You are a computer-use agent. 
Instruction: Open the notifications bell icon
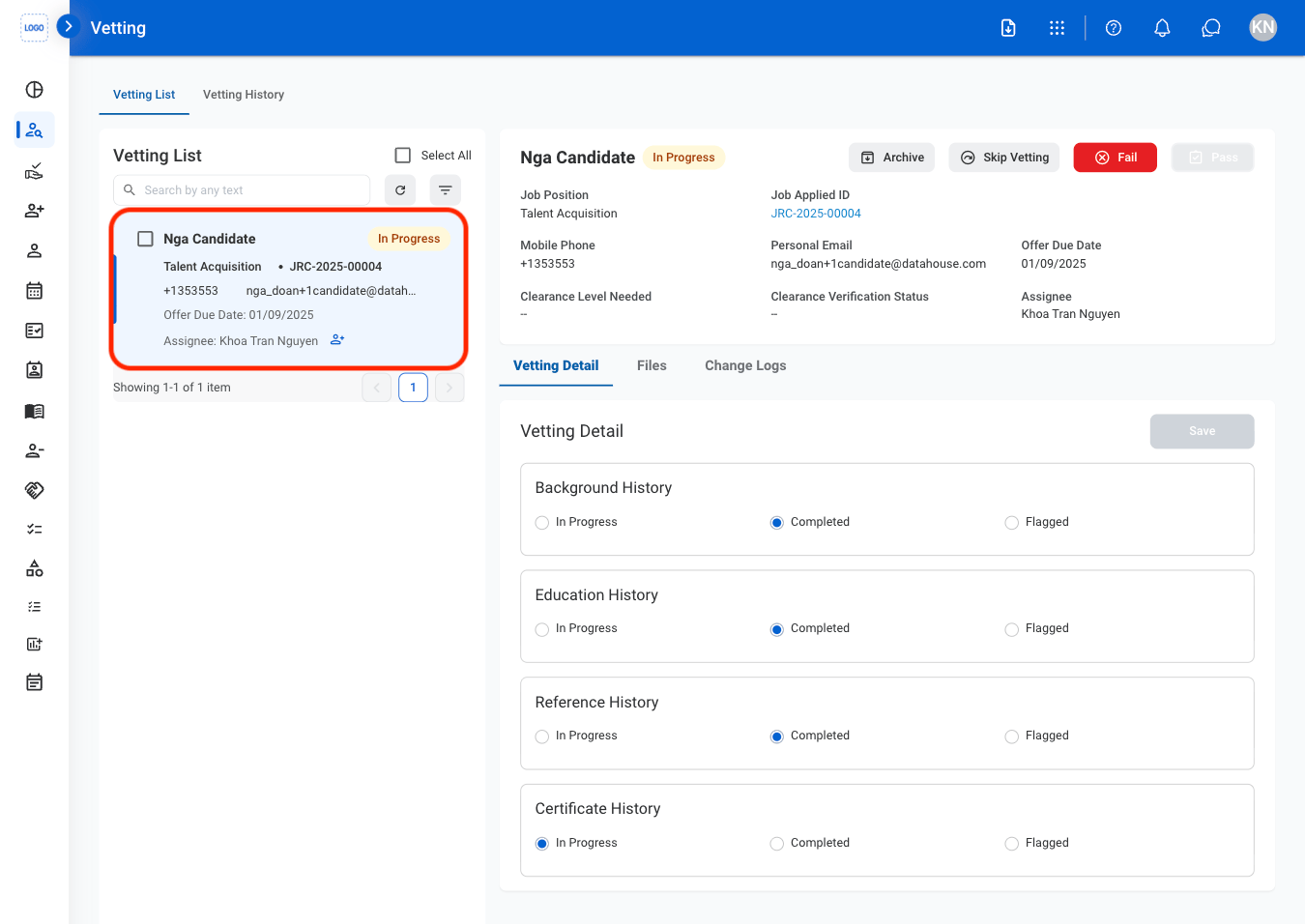pyautogui.click(x=1162, y=28)
